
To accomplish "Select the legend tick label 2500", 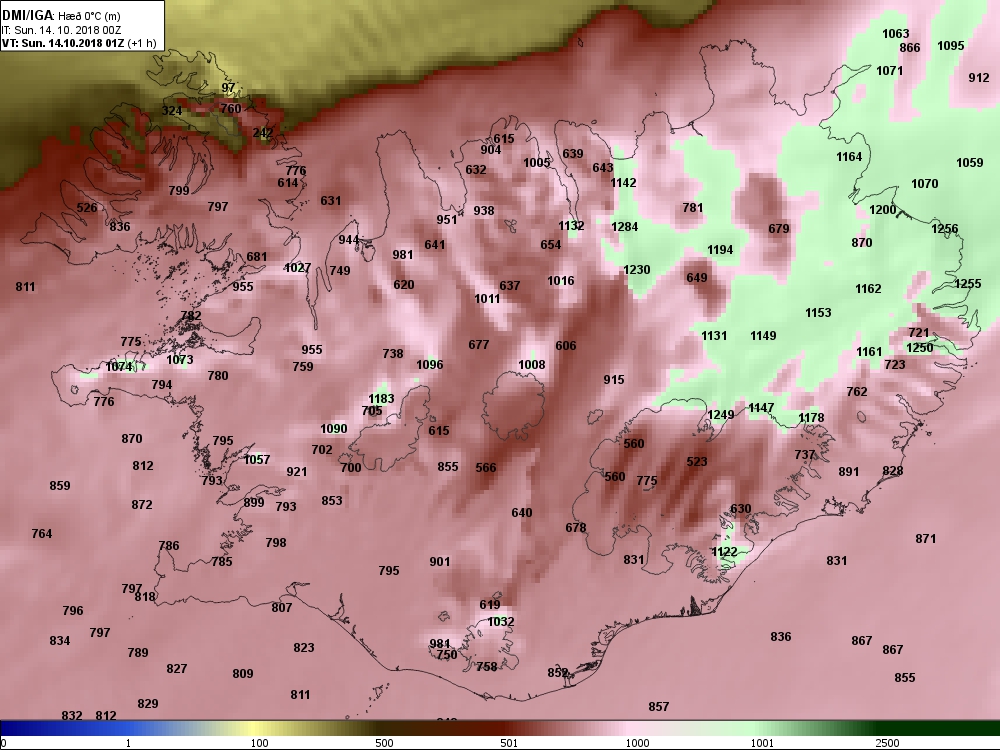I will click(888, 743).
